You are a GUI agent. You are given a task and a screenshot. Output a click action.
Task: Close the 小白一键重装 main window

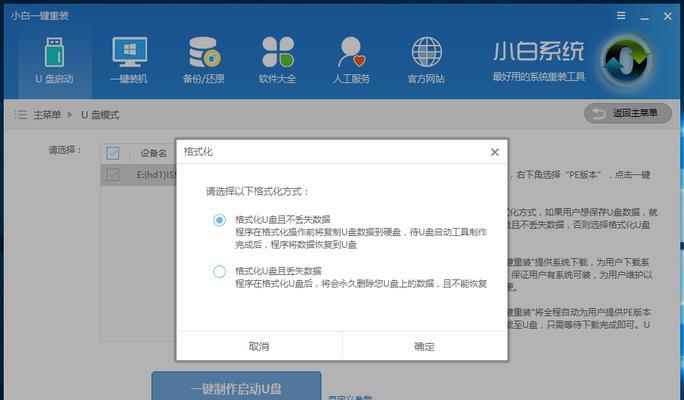point(667,16)
